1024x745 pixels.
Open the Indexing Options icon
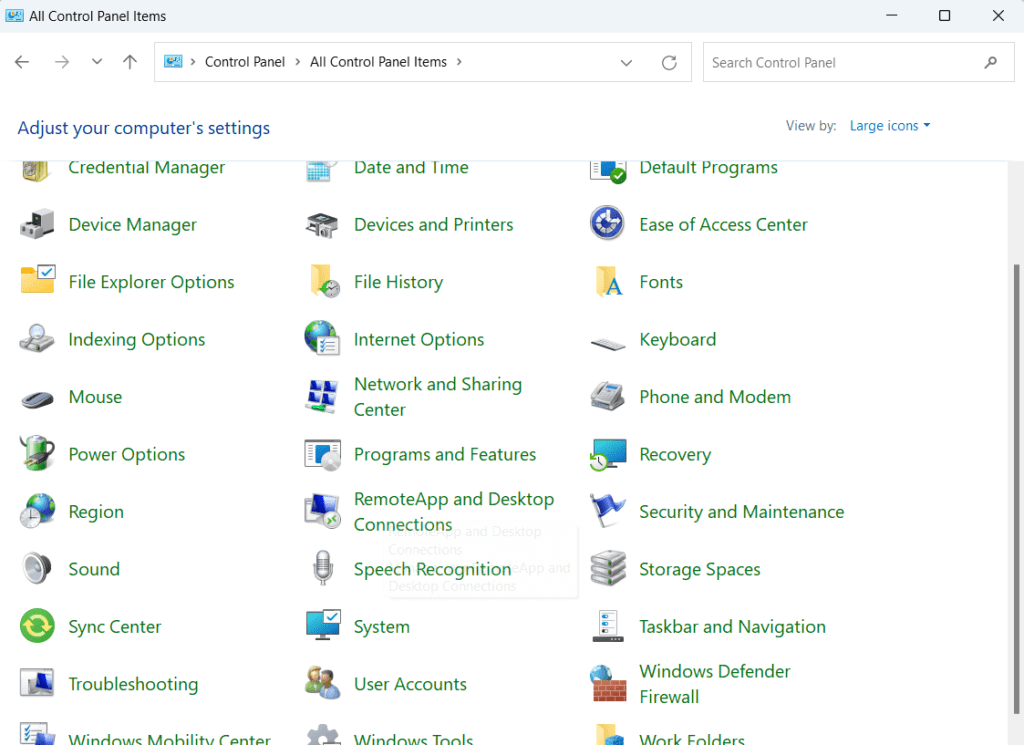37,338
